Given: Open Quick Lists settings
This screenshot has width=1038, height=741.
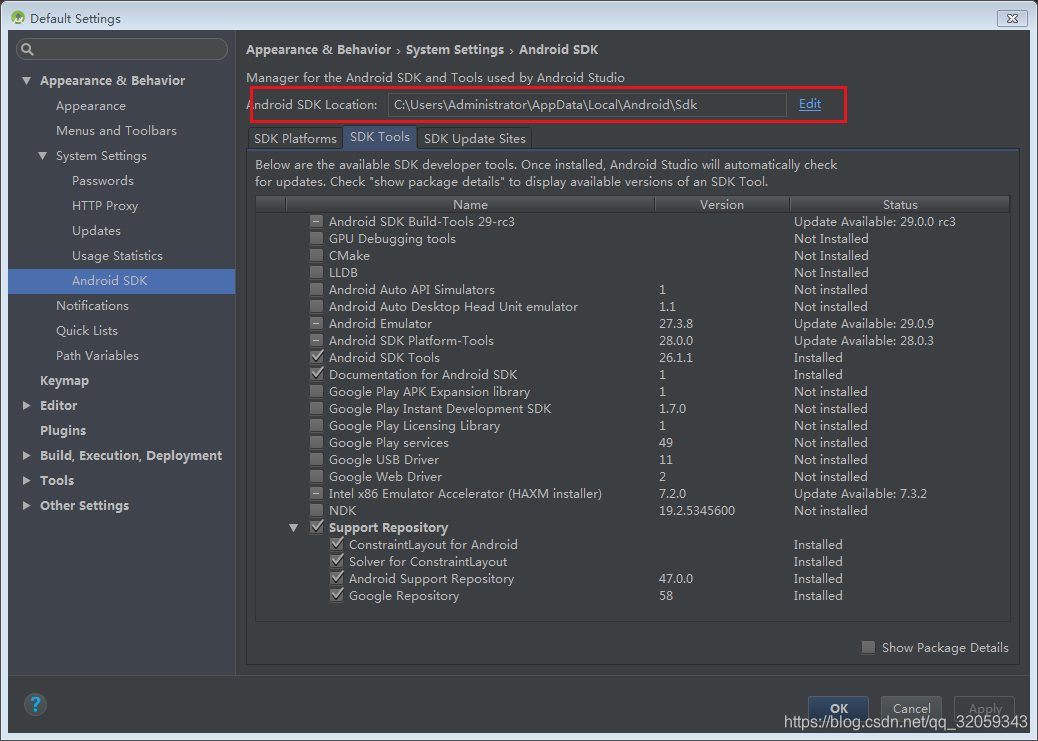Looking at the screenshot, I should click(x=87, y=330).
